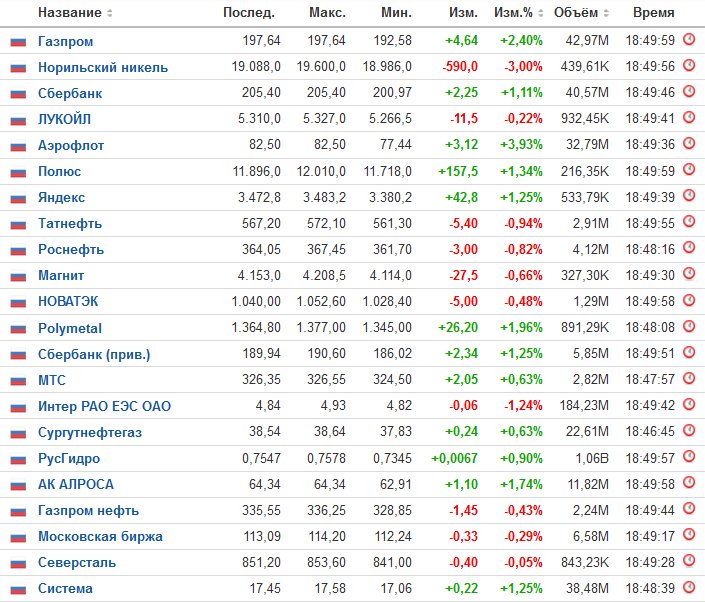Click the Russian flag beside Сургутнефтегаз

(18, 433)
